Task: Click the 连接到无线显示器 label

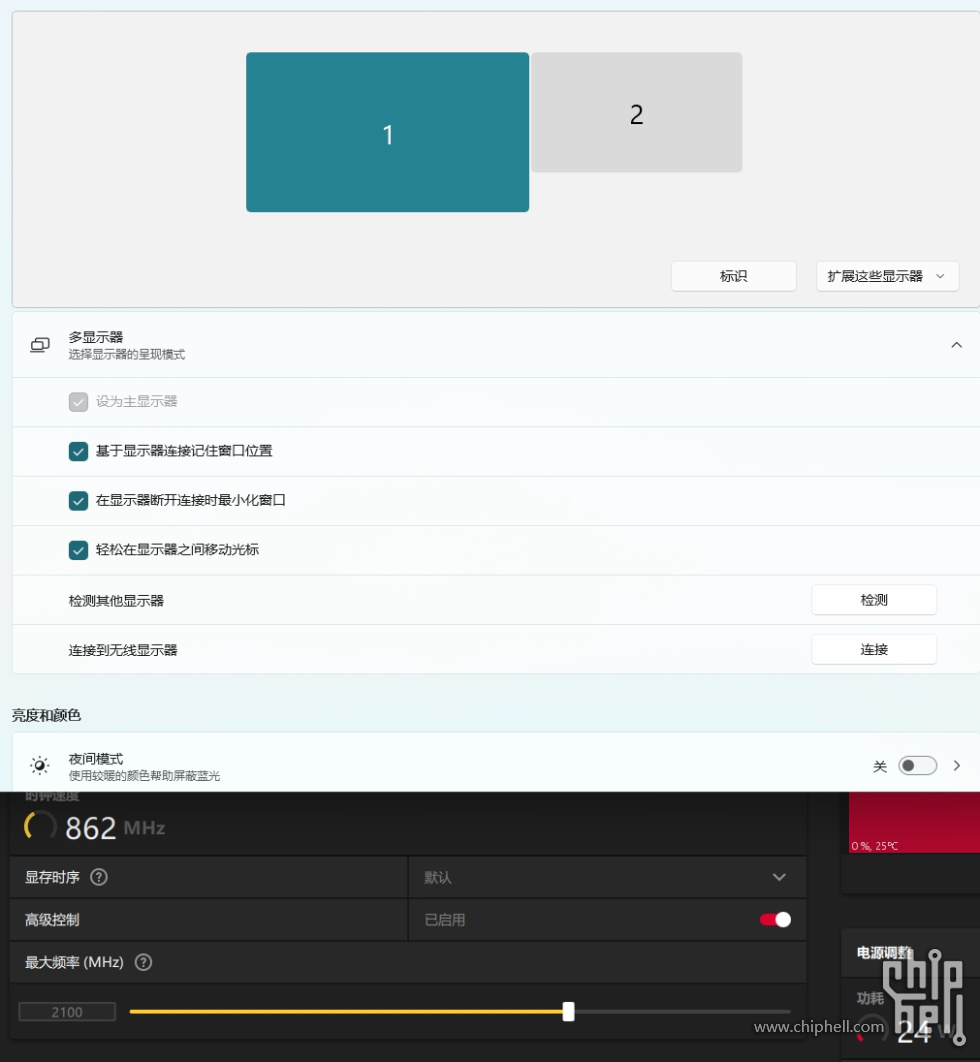Action: point(123,650)
